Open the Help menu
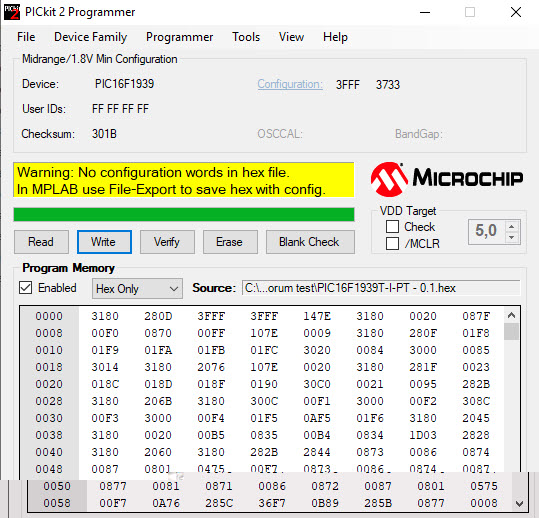 click(335, 37)
